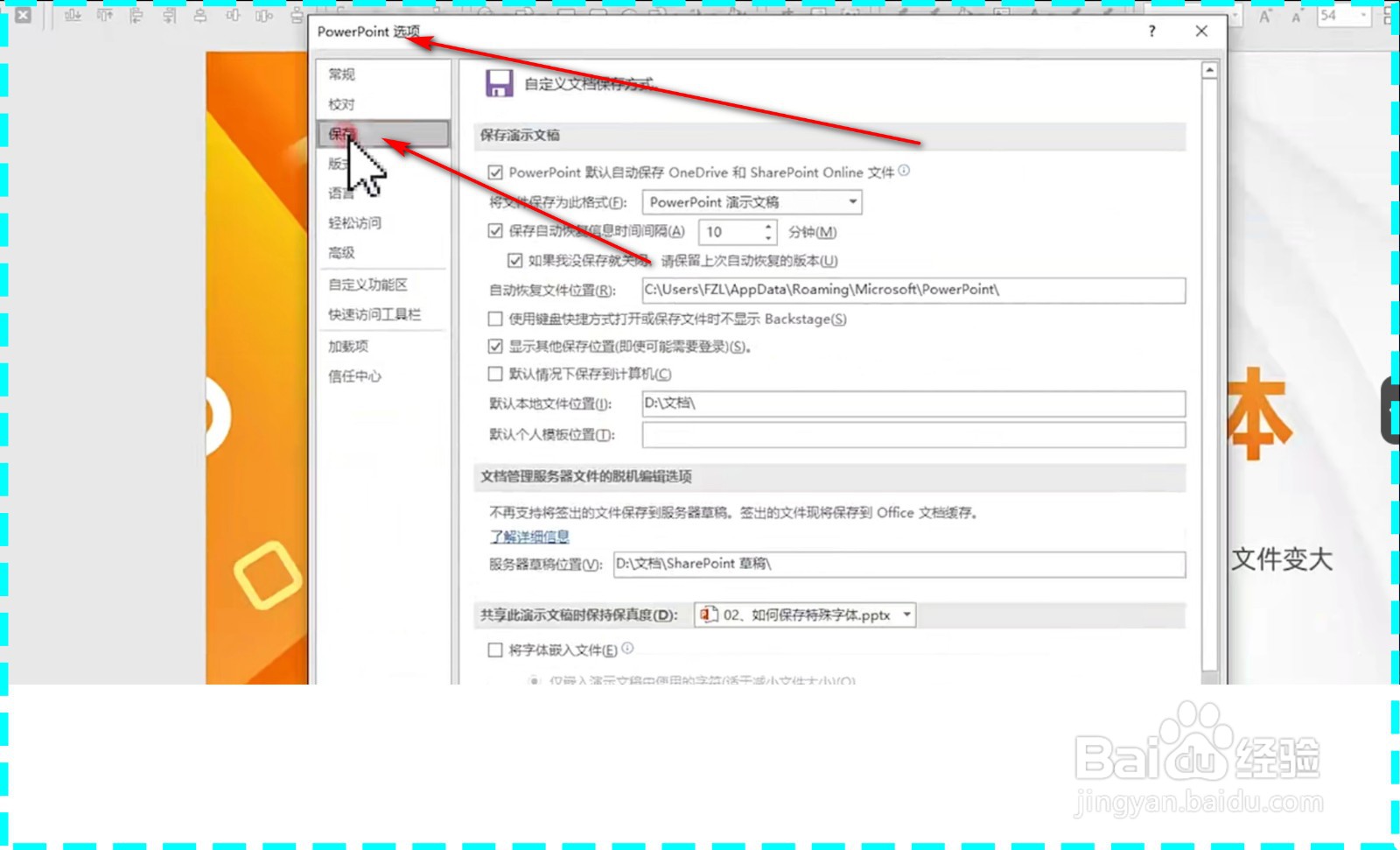Image resolution: width=1400 pixels, height=850 pixels.
Task: Click the Align Middle icon in background toolbar
Action: tap(232, 15)
